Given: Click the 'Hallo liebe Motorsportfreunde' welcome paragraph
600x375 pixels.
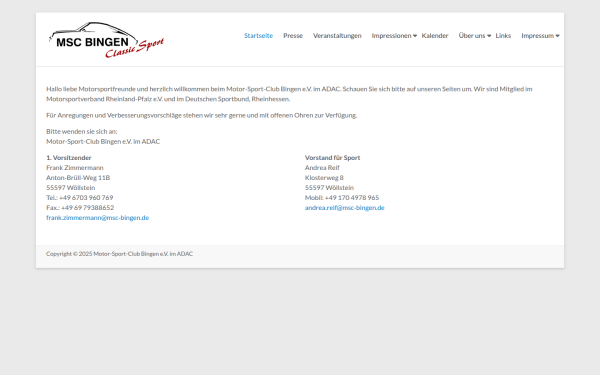Looking at the screenshot, I should coord(289,94).
